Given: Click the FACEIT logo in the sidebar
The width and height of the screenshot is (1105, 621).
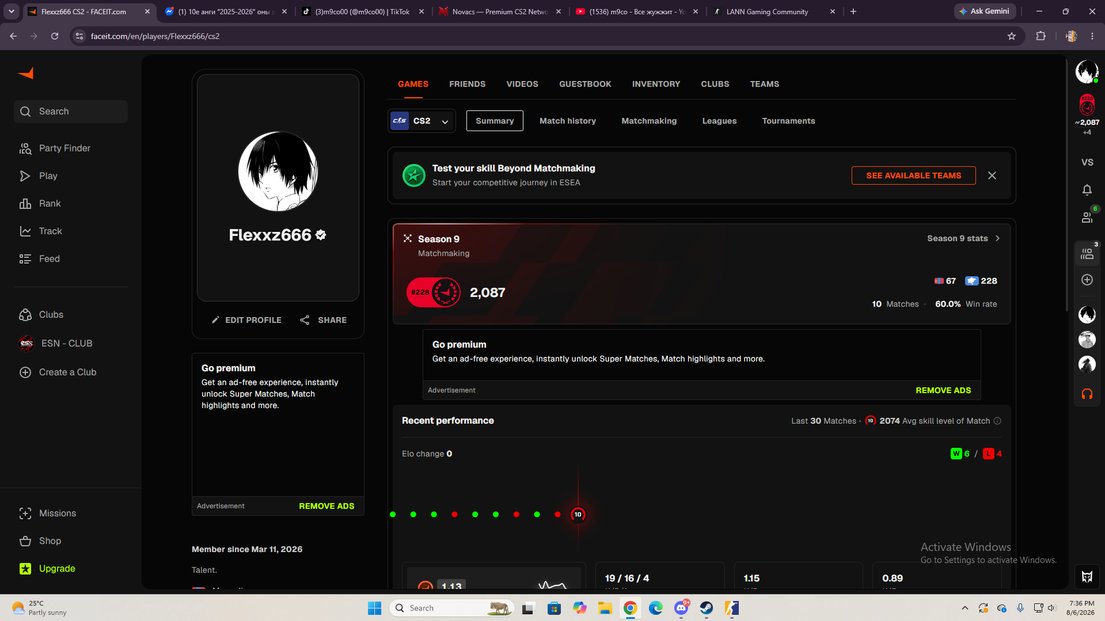Looking at the screenshot, I should tap(26, 73).
